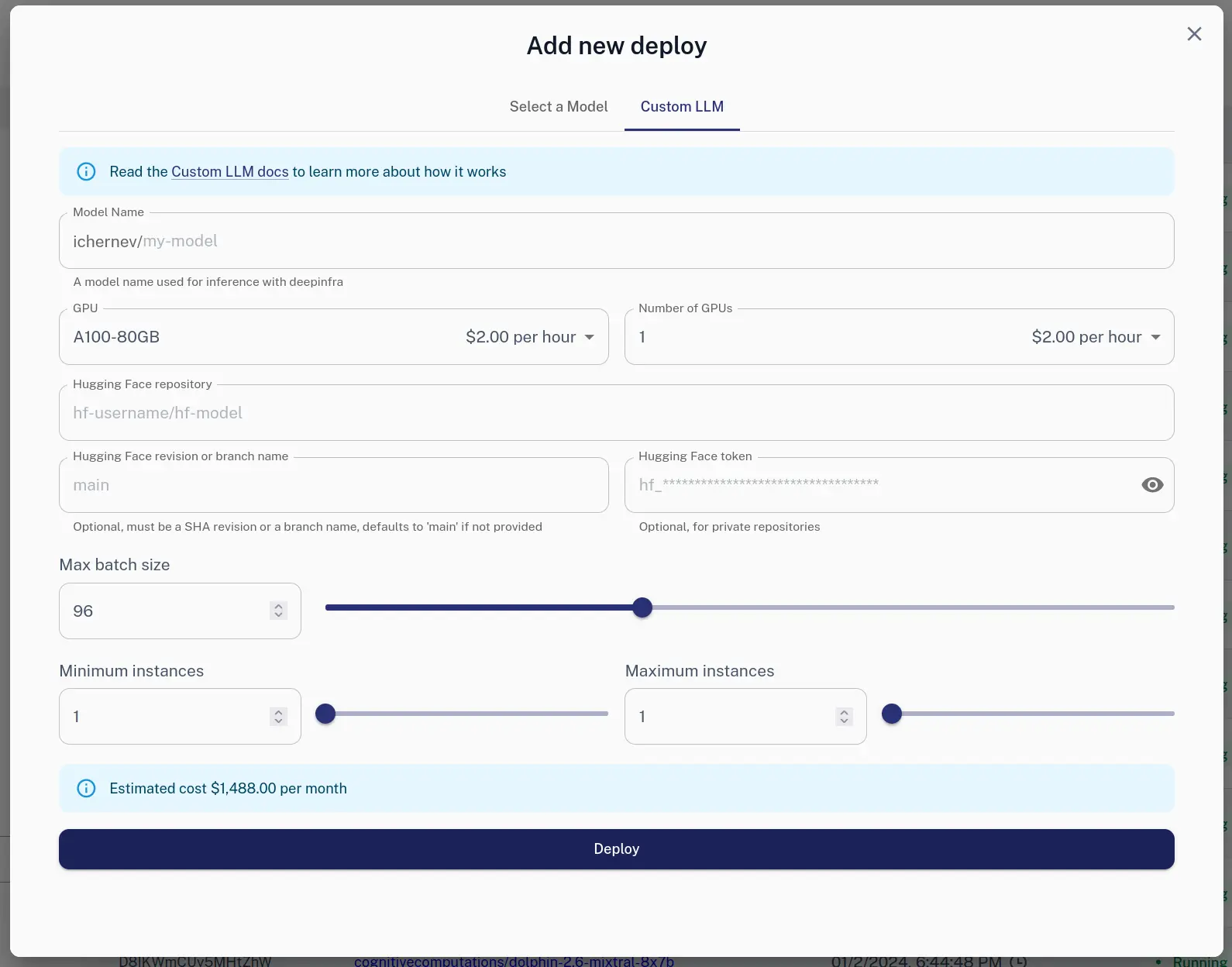Open the Custom LLM docs link
This screenshot has height=967, width=1232.
(x=229, y=172)
